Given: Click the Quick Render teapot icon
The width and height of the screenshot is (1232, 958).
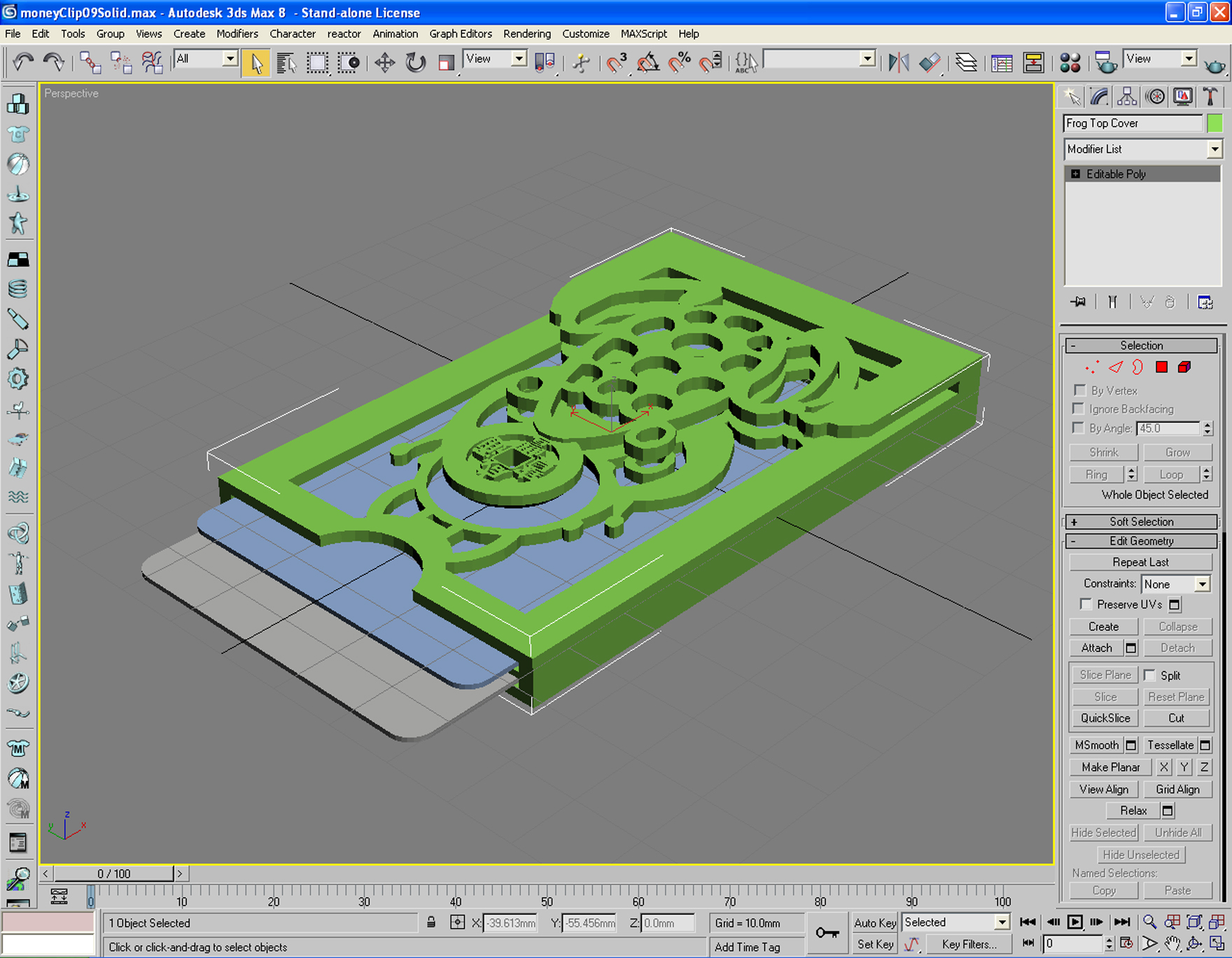Looking at the screenshot, I should point(1215,63).
